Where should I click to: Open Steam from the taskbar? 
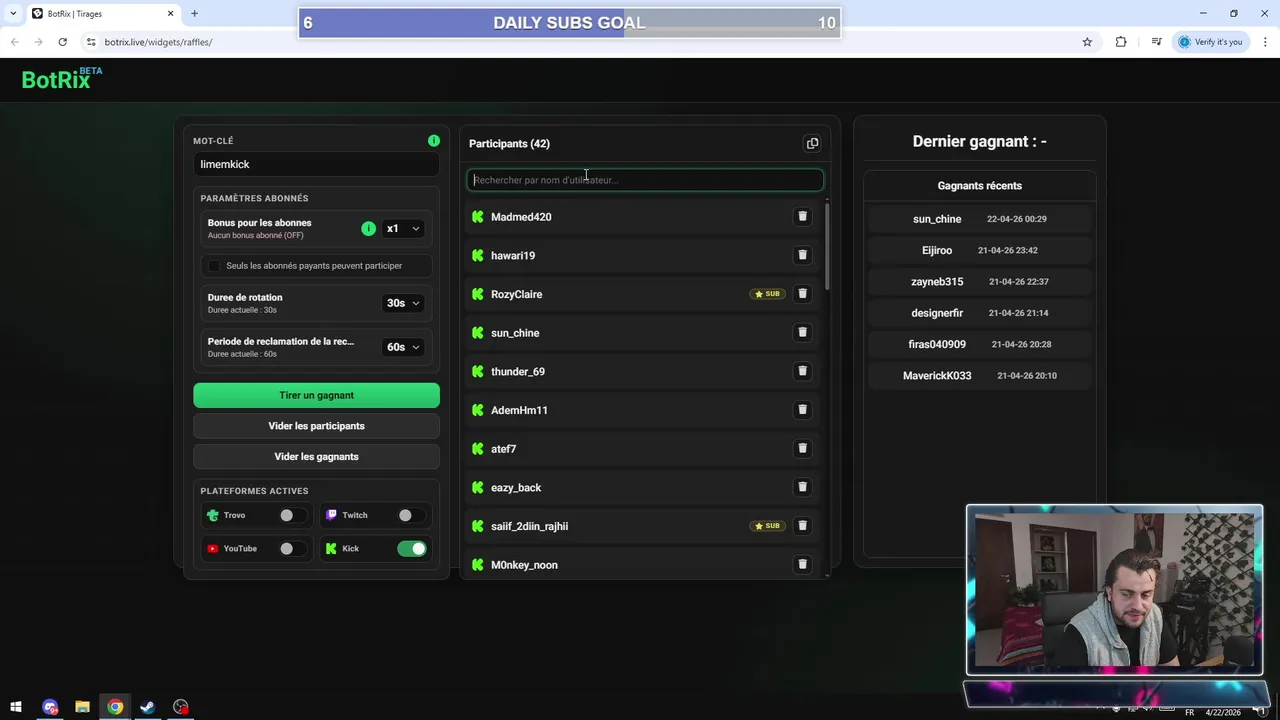point(147,707)
